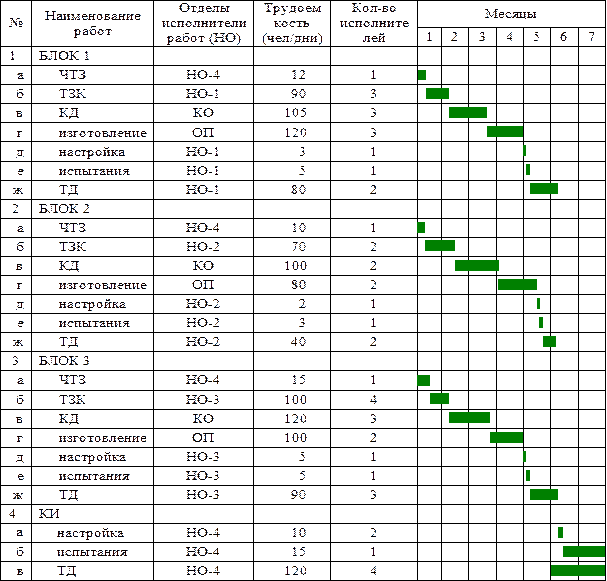
Task: Click the 'БЛОК 3' group row label
Action: [x=64, y=361]
